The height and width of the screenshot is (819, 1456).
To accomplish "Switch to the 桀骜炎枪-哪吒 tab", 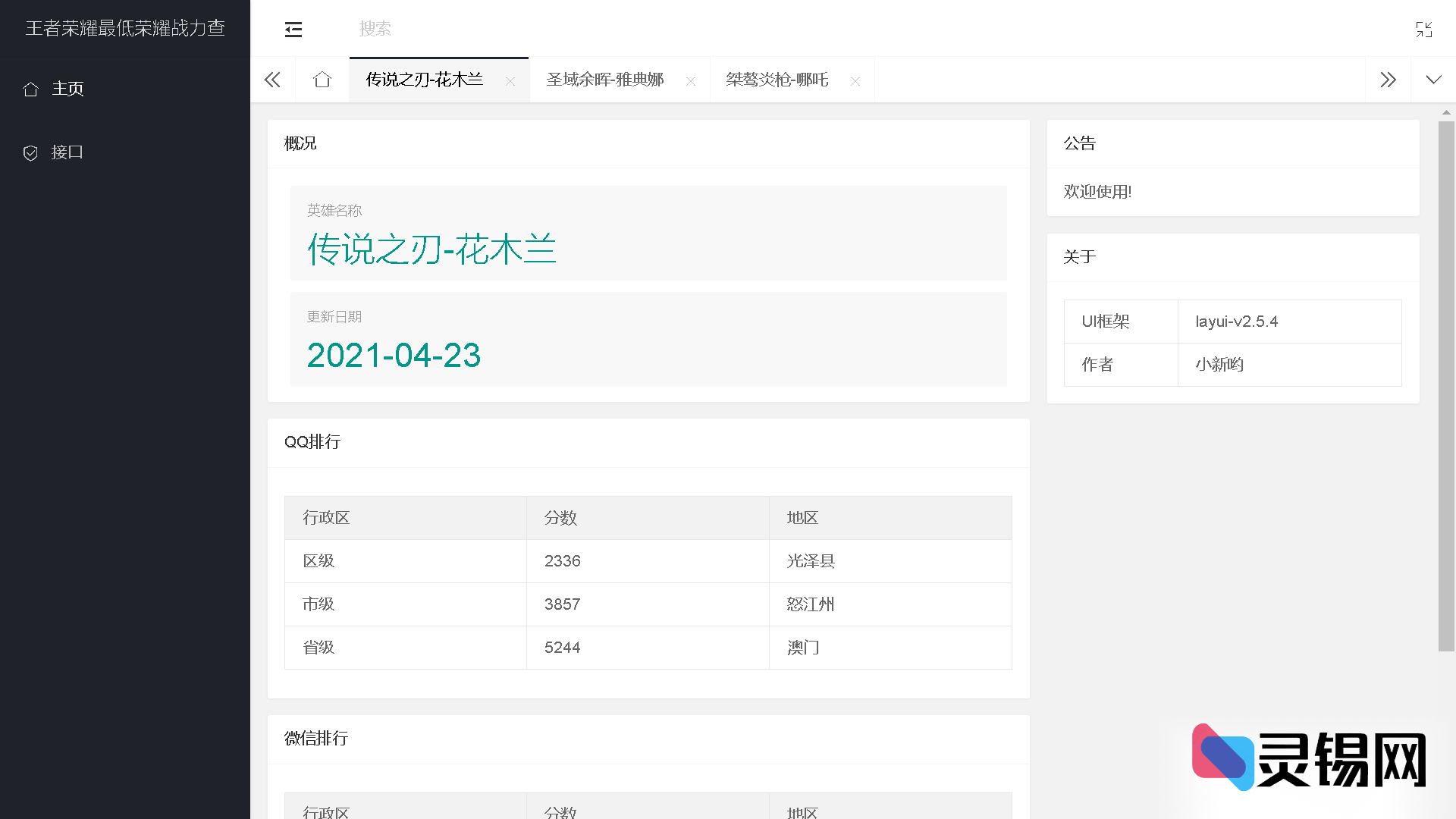I will click(777, 80).
